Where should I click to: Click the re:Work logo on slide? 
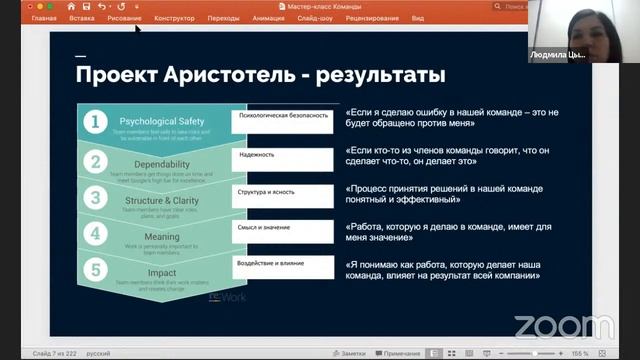pyautogui.click(x=227, y=298)
